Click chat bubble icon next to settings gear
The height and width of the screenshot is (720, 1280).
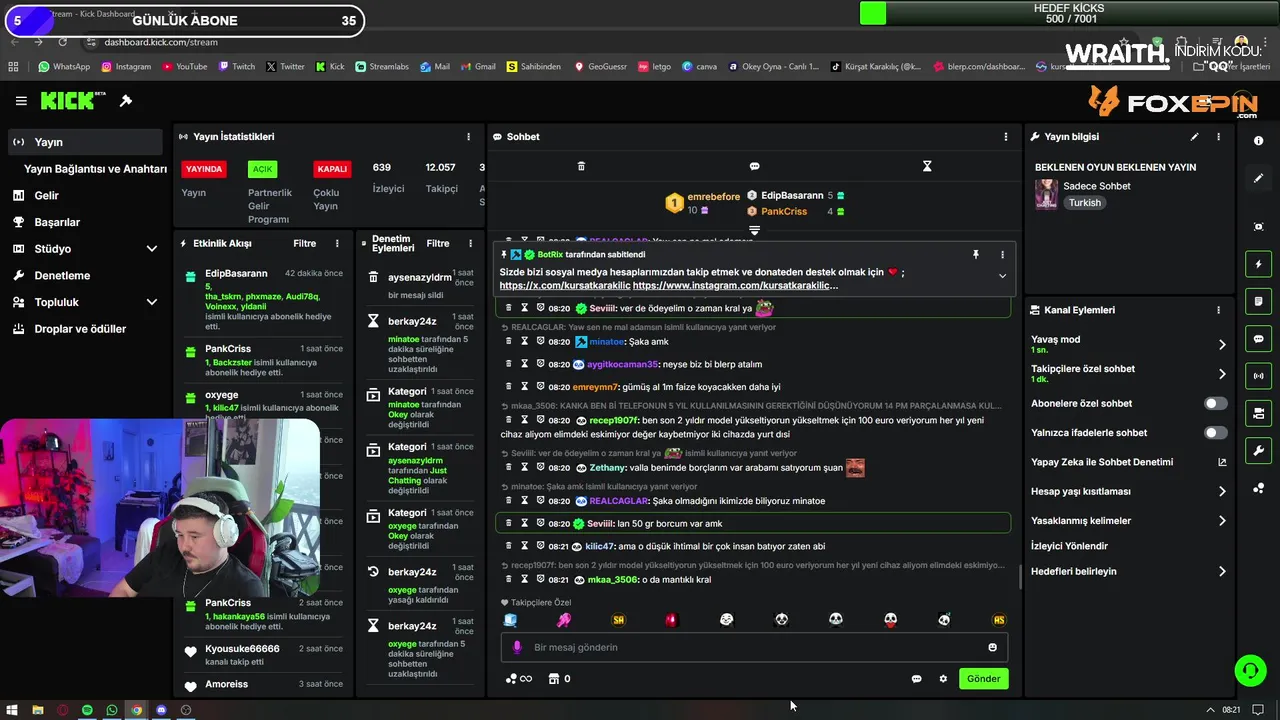pyautogui.click(x=916, y=679)
